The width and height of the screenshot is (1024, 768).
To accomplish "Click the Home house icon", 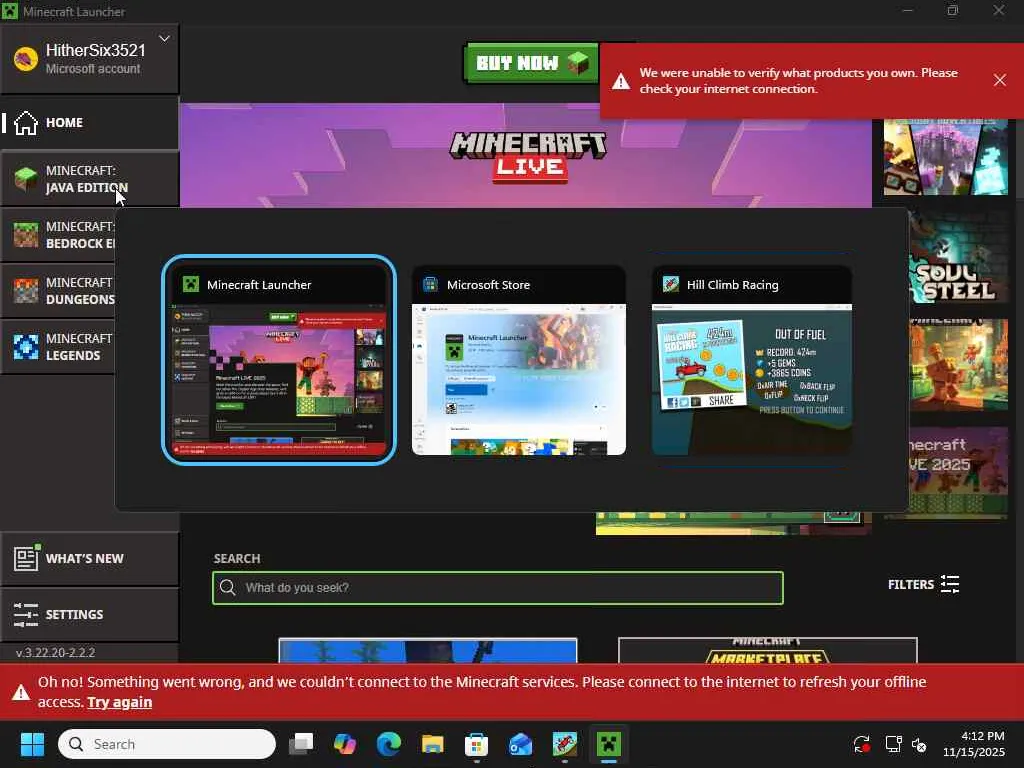I will point(26,123).
